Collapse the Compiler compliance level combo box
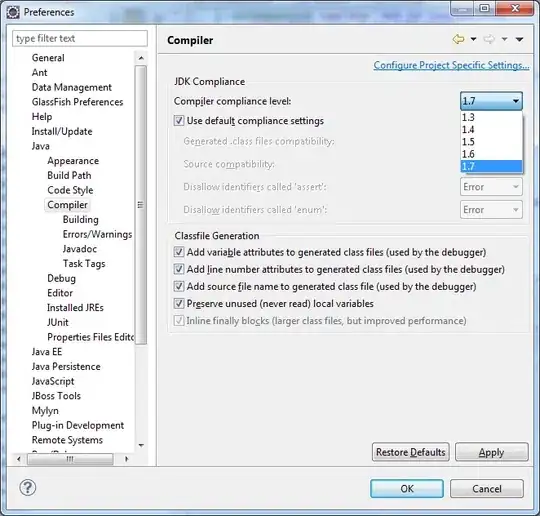 click(x=491, y=101)
